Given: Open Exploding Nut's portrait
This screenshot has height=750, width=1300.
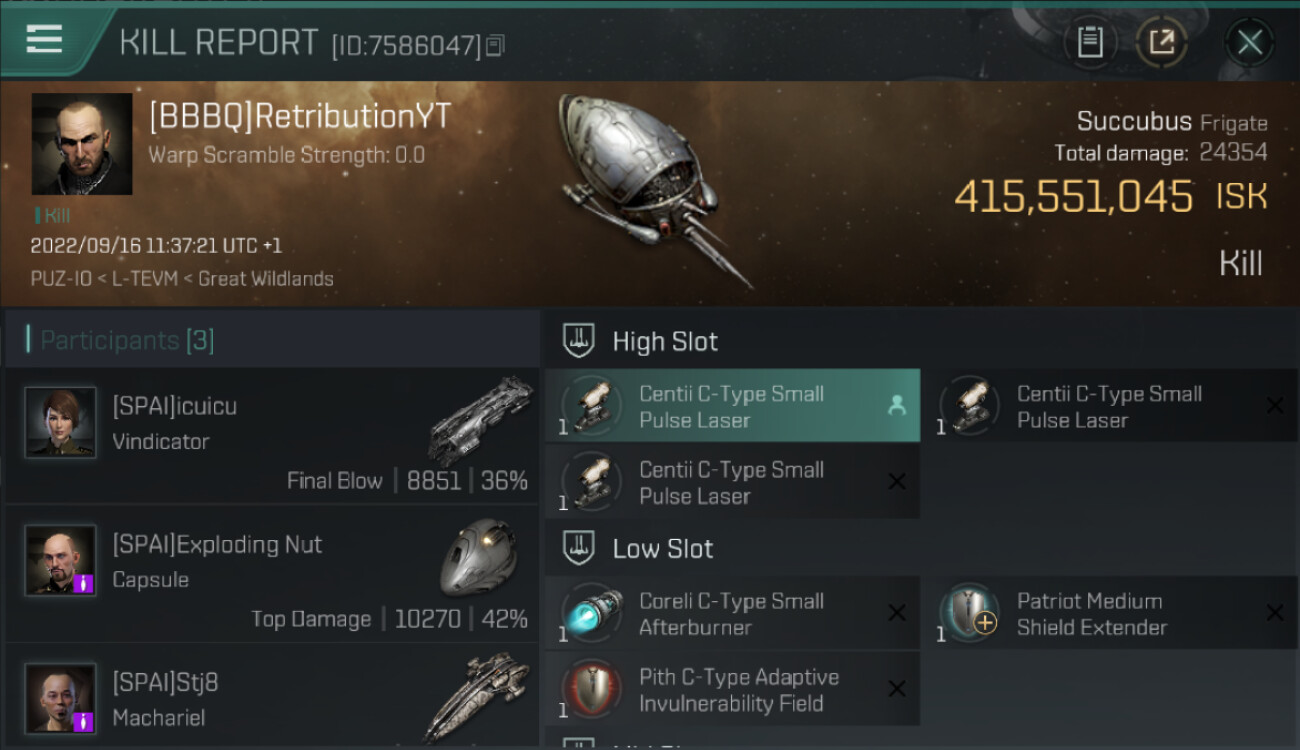Looking at the screenshot, I should click(x=61, y=560).
